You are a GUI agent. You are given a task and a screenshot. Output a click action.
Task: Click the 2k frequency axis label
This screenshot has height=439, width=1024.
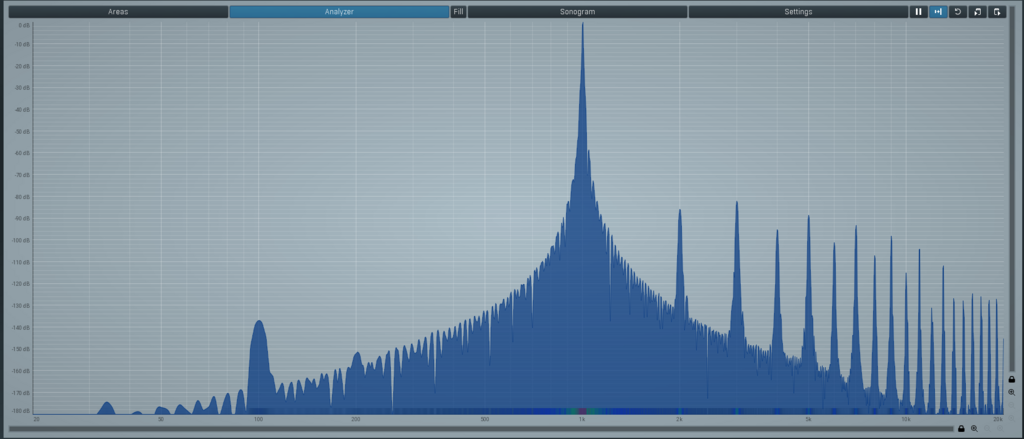tap(679, 419)
